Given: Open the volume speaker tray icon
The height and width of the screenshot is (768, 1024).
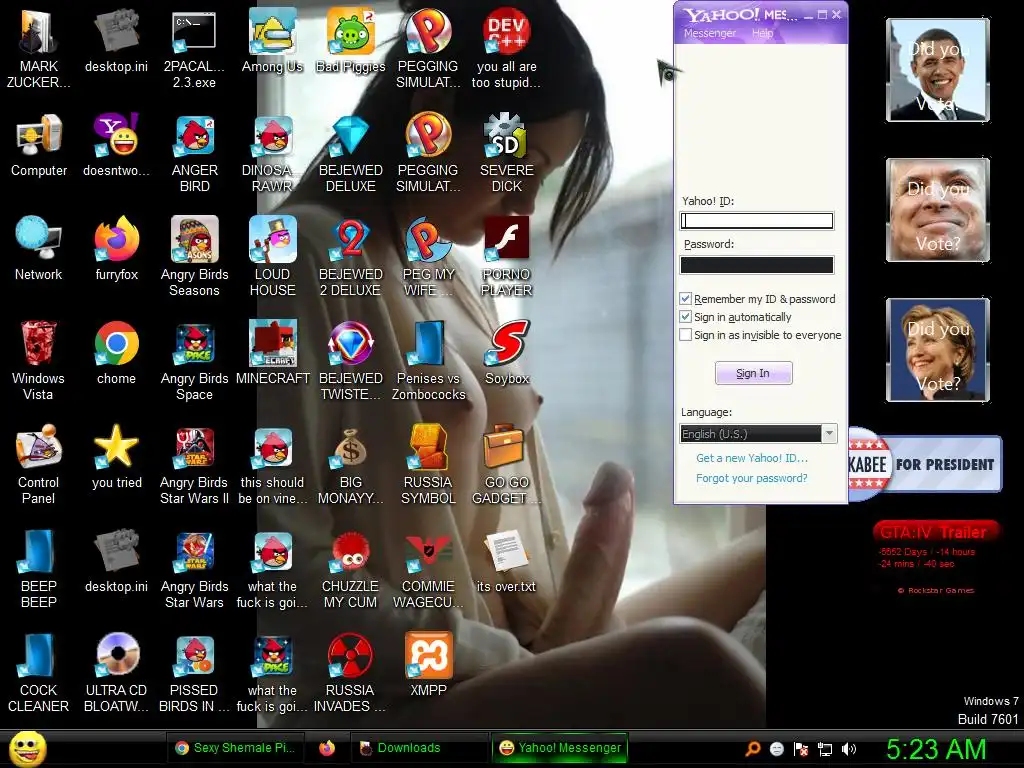Looking at the screenshot, I should click(x=848, y=749).
